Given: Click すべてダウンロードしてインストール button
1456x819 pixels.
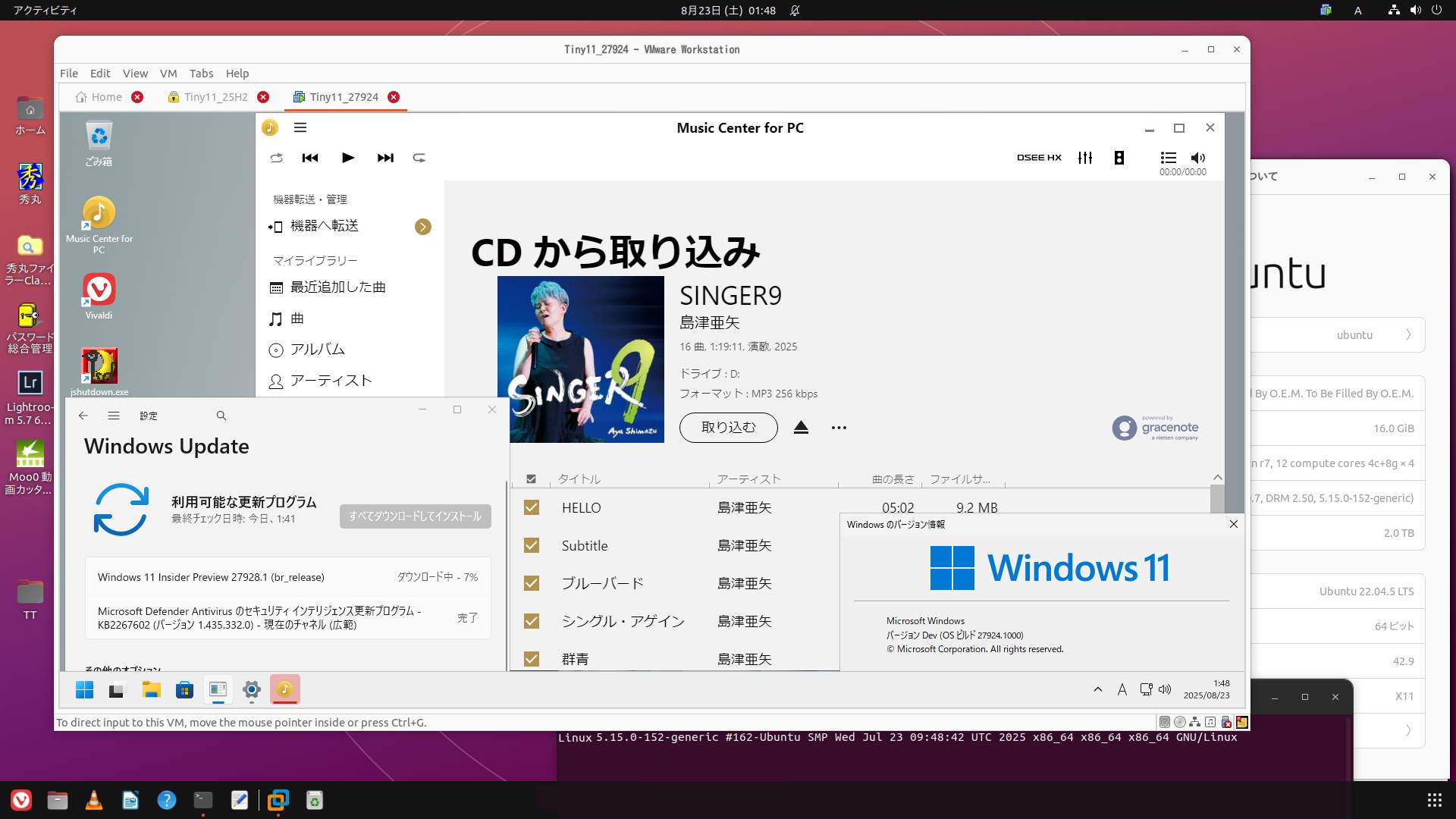Looking at the screenshot, I should coord(415,516).
